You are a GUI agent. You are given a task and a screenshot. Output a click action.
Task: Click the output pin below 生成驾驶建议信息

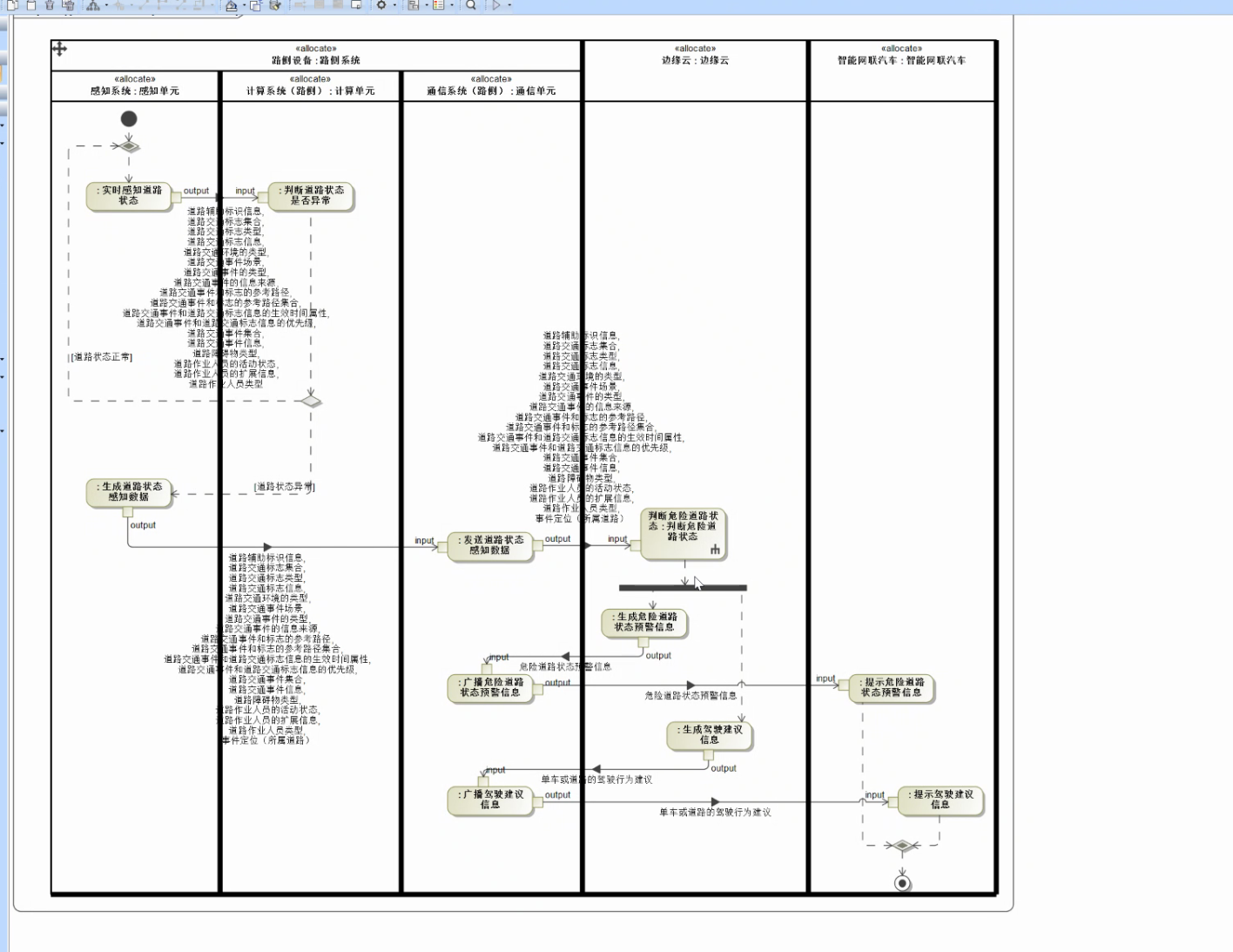(x=709, y=753)
